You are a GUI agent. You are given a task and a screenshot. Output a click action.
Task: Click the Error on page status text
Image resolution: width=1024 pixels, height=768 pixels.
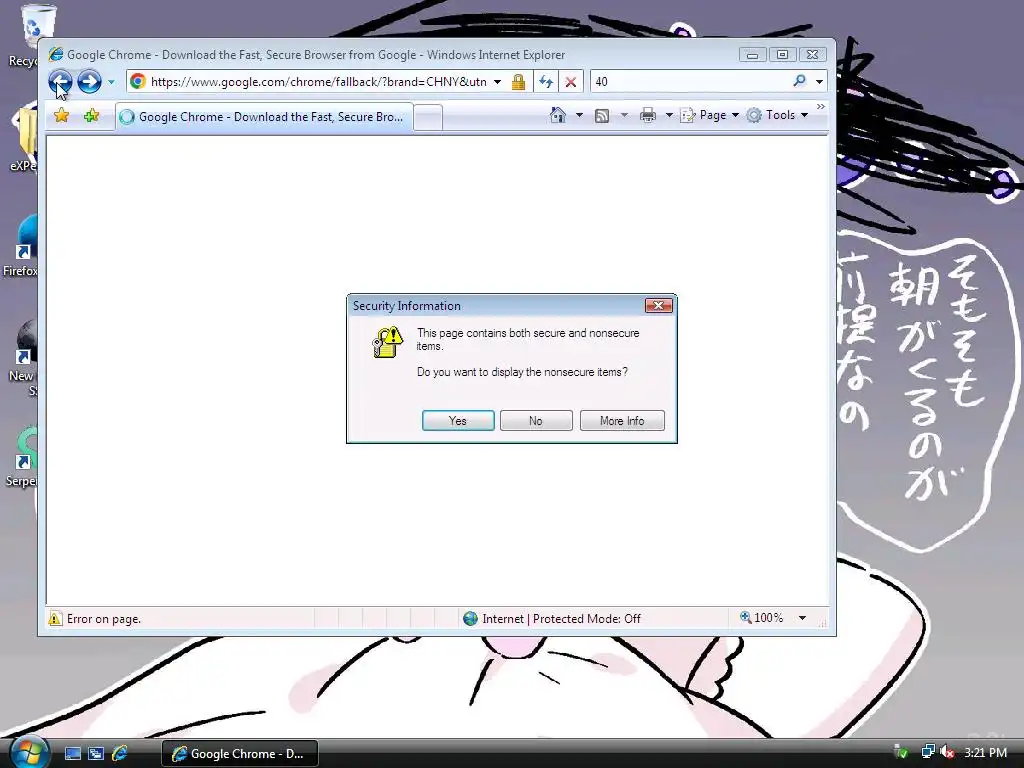tap(104, 619)
